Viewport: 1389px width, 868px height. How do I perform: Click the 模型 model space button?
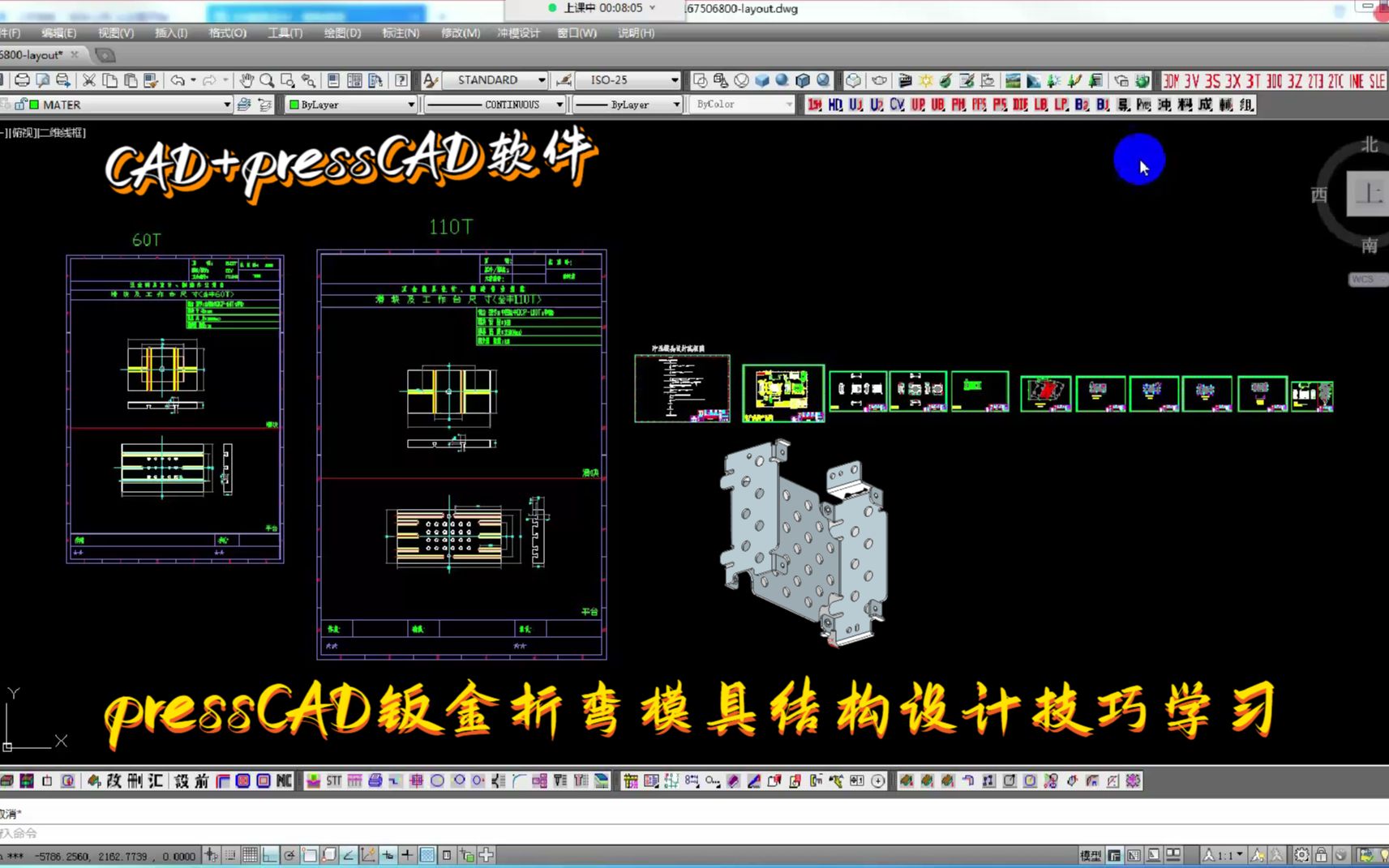pyautogui.click(x=1091, y=855)
